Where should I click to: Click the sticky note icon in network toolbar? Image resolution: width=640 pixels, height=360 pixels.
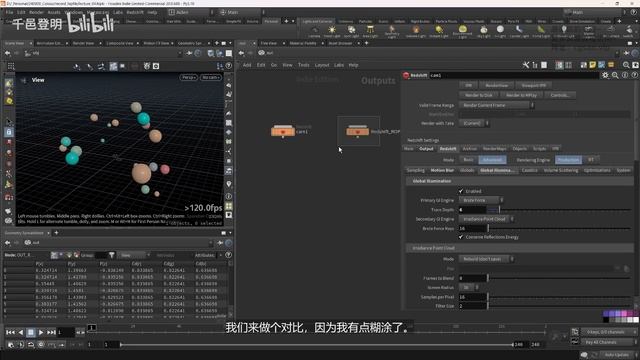(592, 65)
